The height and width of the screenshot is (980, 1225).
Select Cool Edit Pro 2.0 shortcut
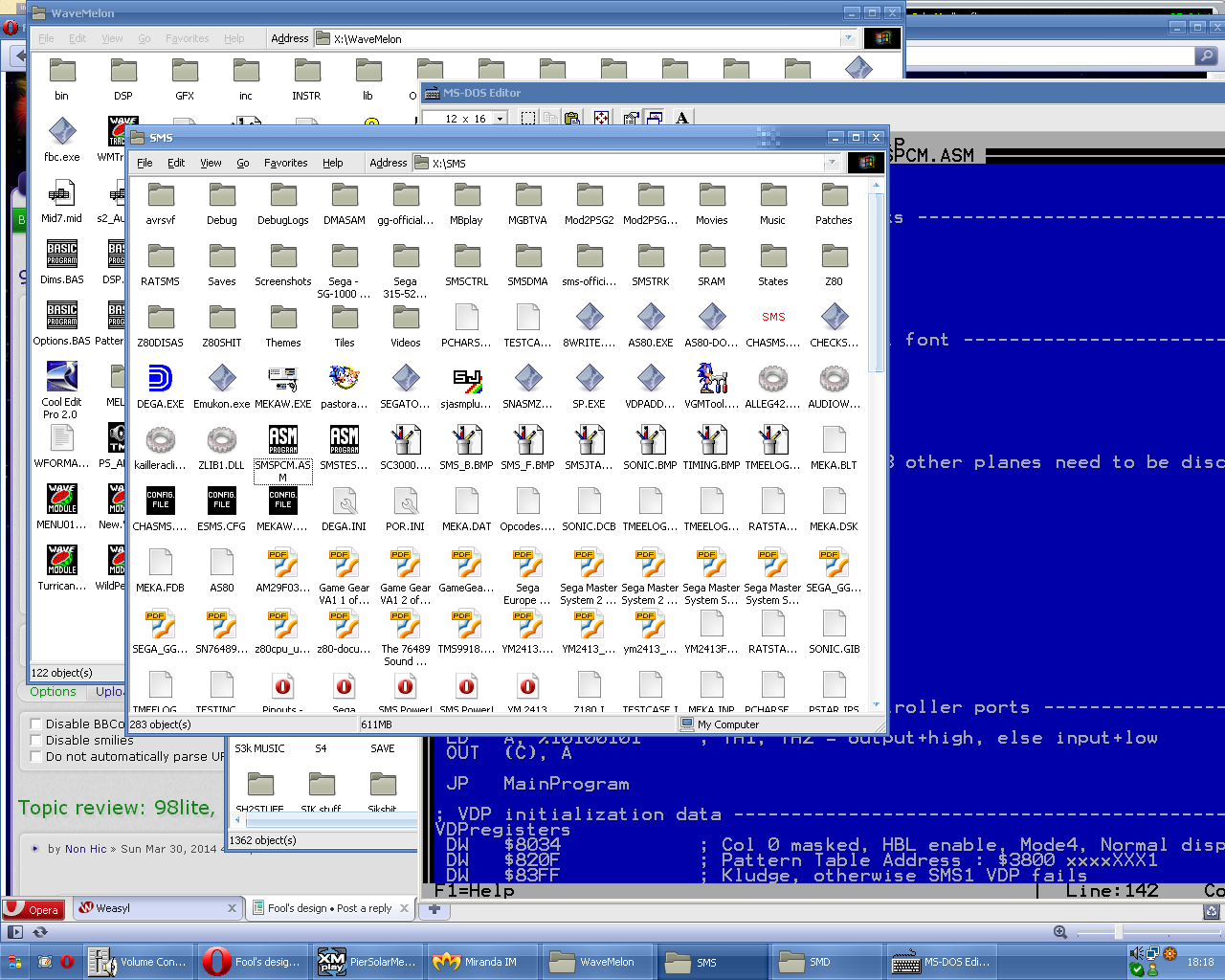click(x=61, y=377)
